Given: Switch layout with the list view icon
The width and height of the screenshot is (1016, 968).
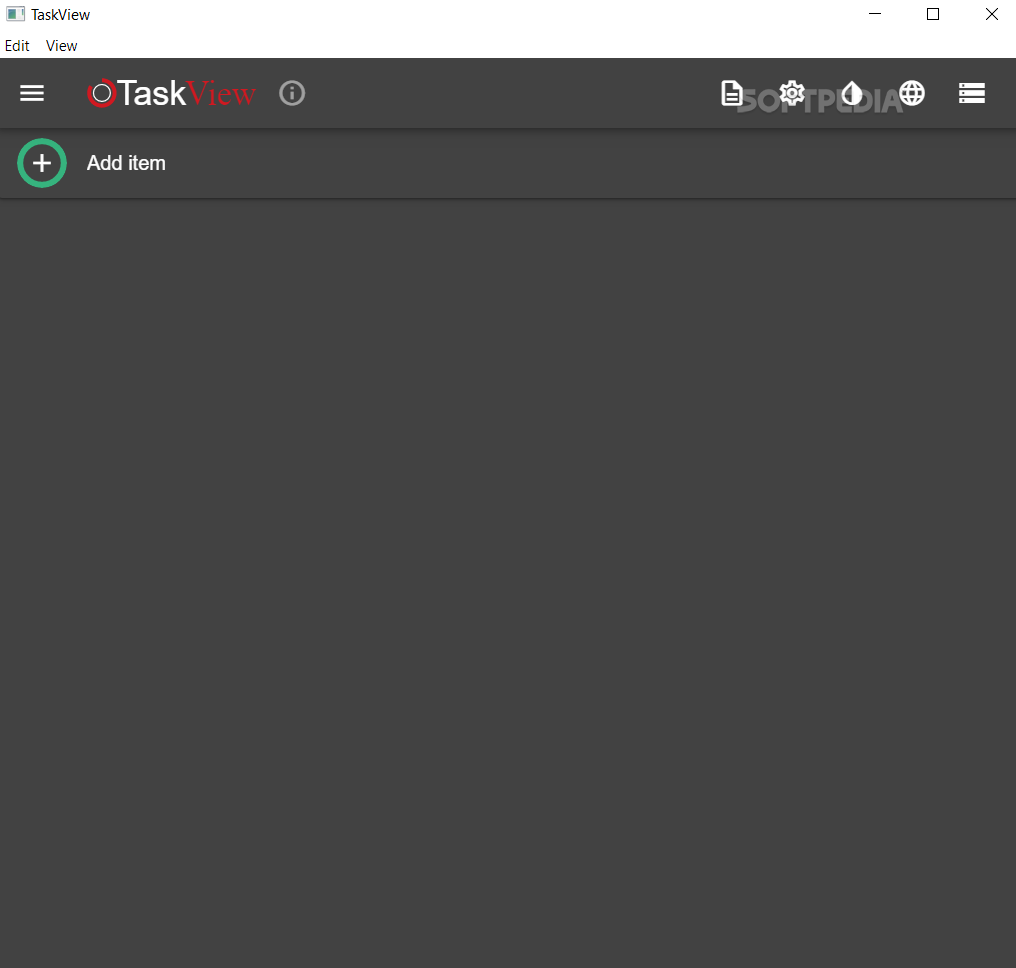Looking at the screenshot, I should (x=972, y=93).
